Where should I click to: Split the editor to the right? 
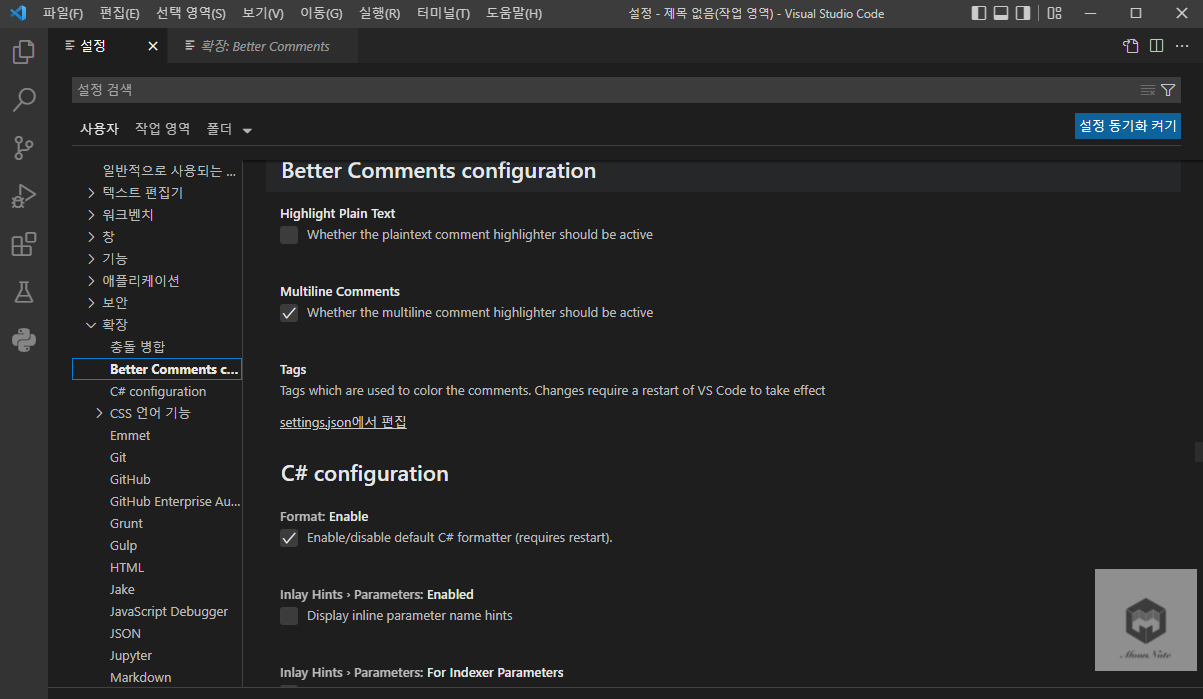coord(1156,46)
